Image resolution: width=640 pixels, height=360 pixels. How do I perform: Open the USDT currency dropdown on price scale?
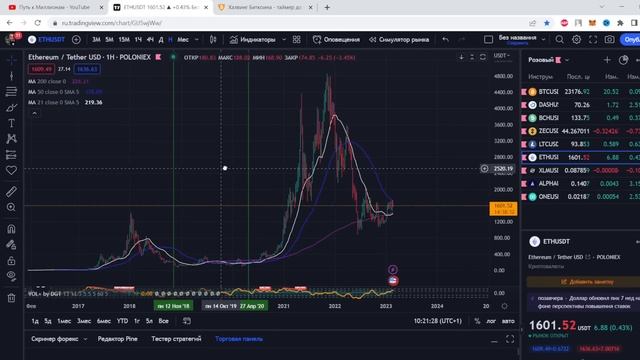[502, 56]
